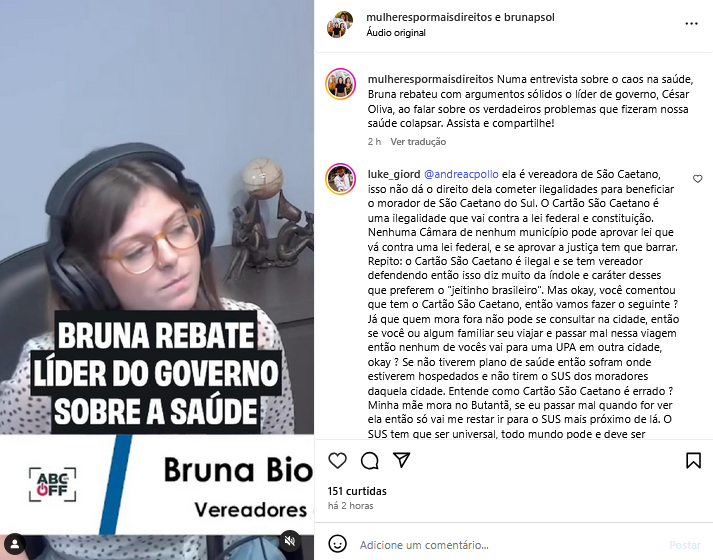Open the three-dot more options menu
The image size is (713, 560).
(691, 24)
